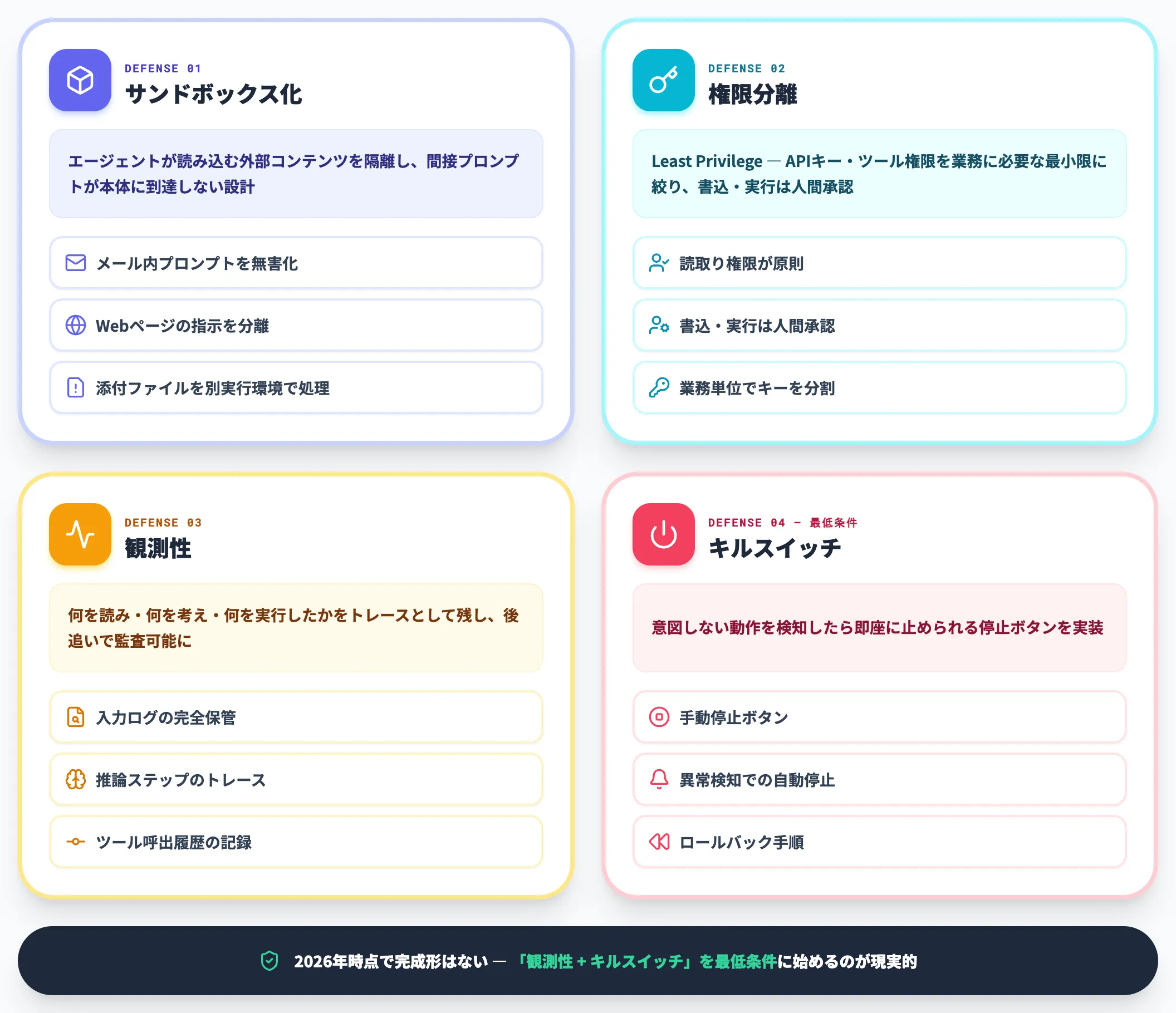The width and height of the screenshot is (1176, 1013).
Task: Click the user check icon by 読取り権限
Action: (x=659, y=263)
